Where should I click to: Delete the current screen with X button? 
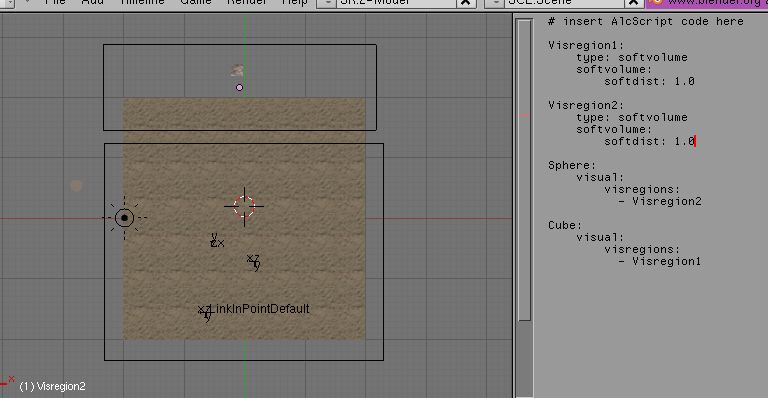pyautogui.click(x=466, y=3)
